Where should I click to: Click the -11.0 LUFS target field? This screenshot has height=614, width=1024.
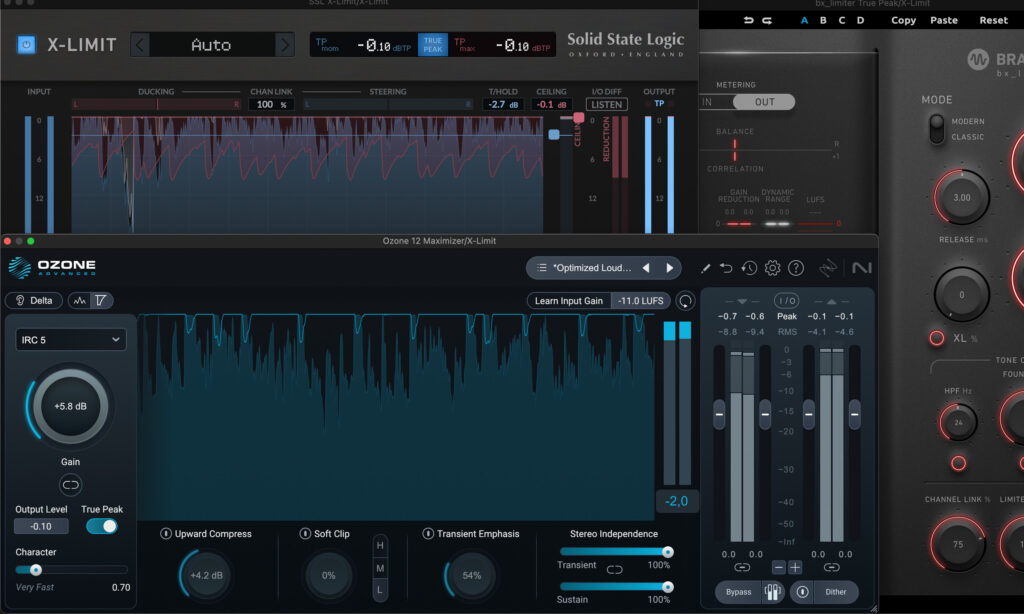641,300
